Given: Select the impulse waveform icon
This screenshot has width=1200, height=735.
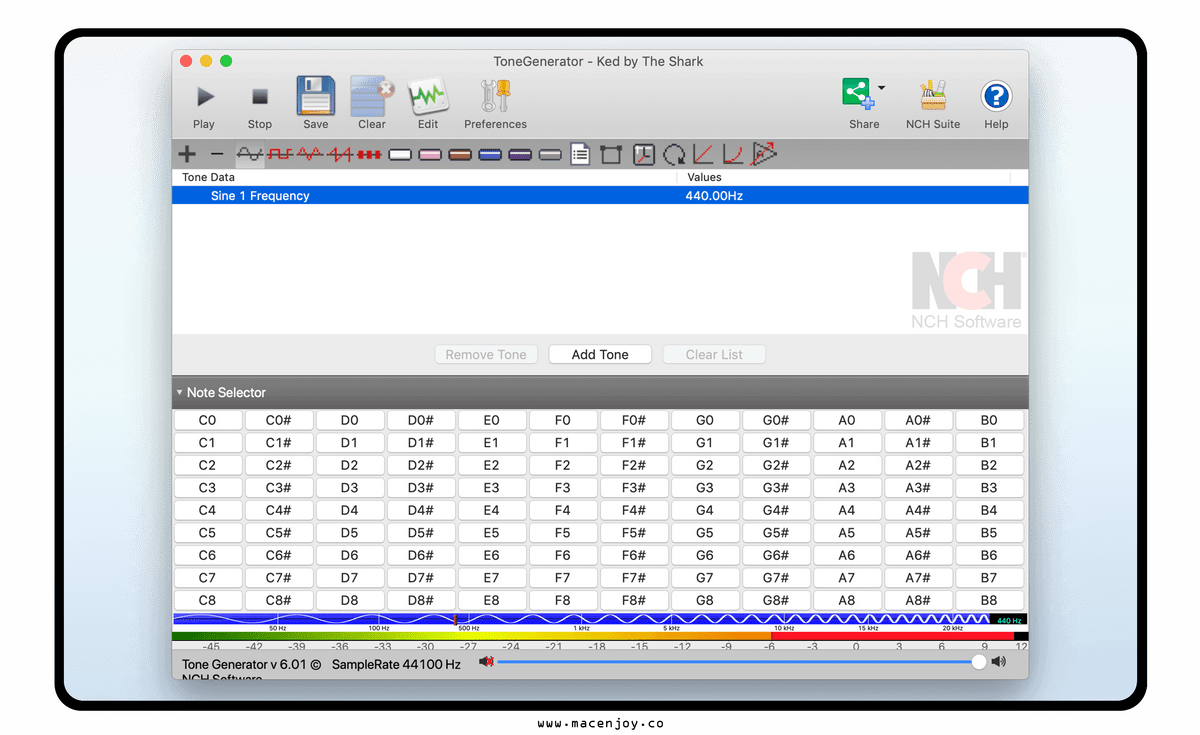Looking at the screenshot, I should (x=370, y=154).
